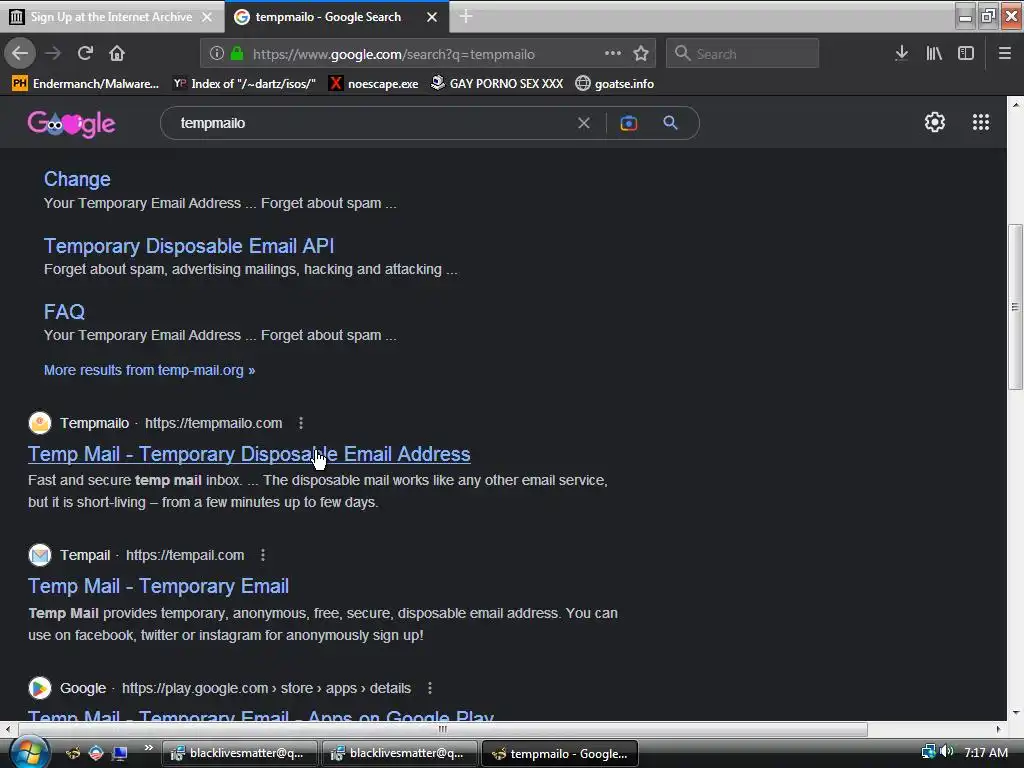This screenshot has height=768, width=1024.
Task: Click the Tempail envelope favicon
Action: click(x=40, y=555)
